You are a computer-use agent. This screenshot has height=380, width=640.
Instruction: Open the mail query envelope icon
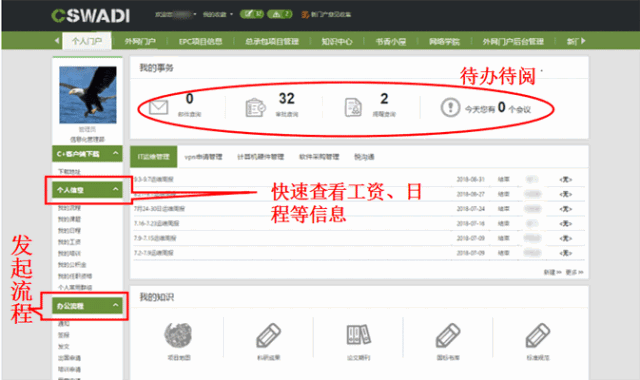pyautogui.click(x=158, y=107)
